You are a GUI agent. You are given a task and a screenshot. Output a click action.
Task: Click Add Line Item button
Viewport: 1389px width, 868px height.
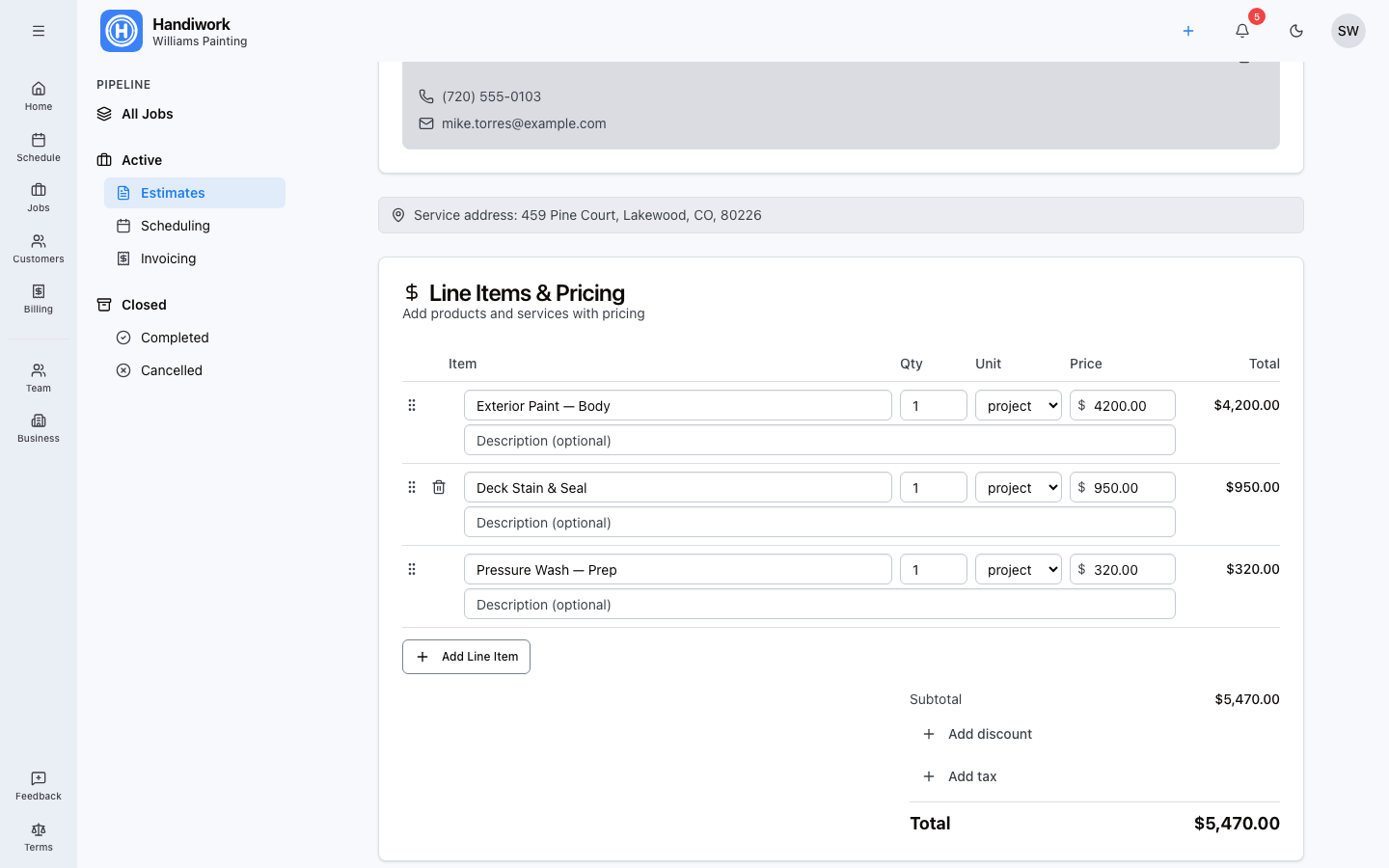click(x=466, y=657)
